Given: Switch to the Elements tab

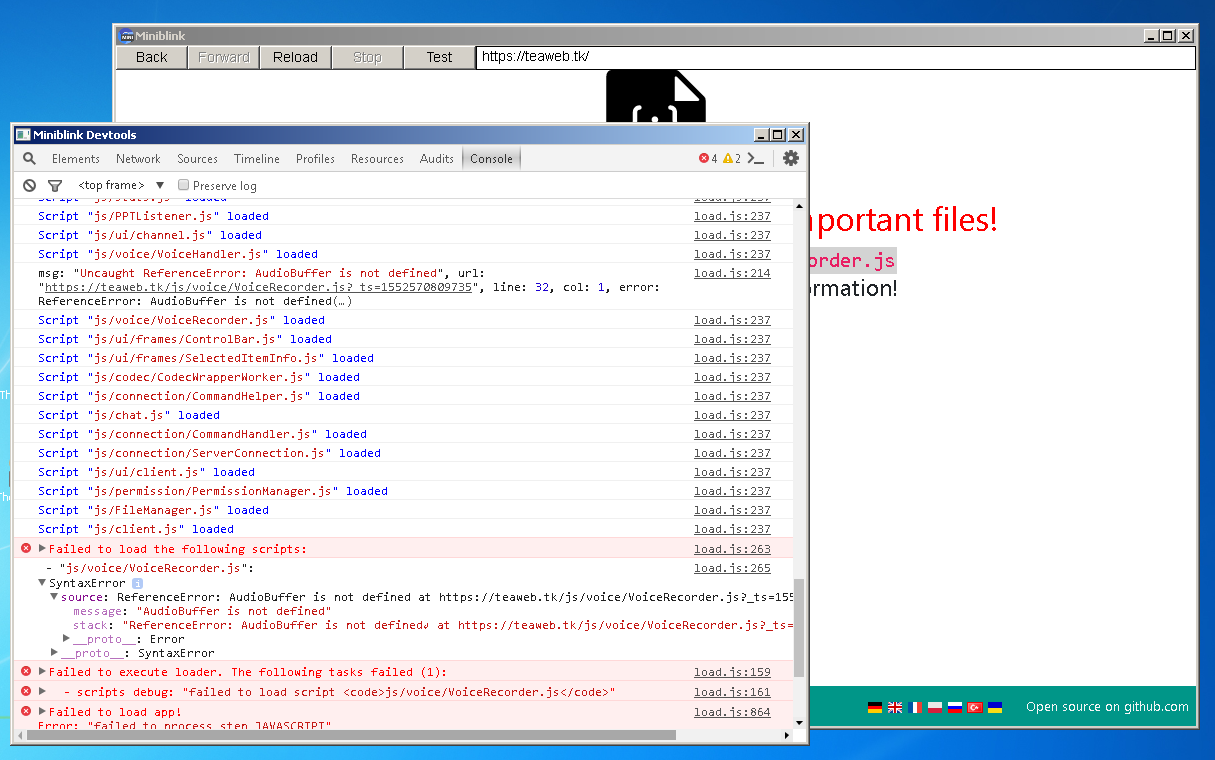Looking at the screenshot, I should click(75, 158).
